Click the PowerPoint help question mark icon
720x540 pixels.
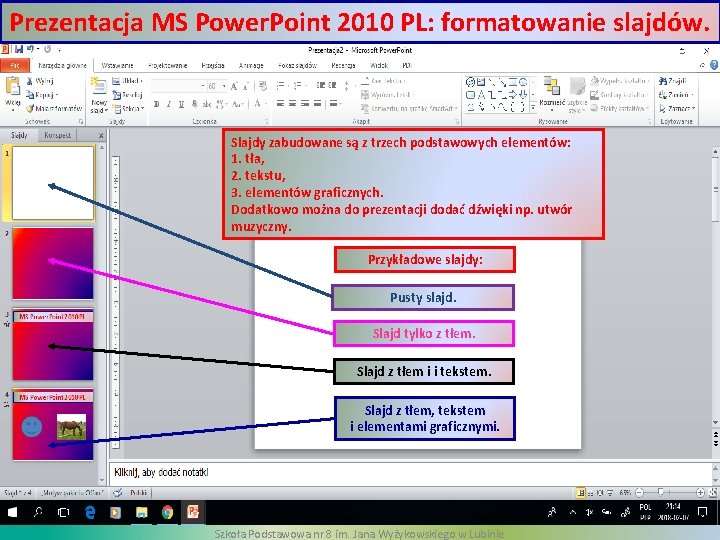click(714, 65)
